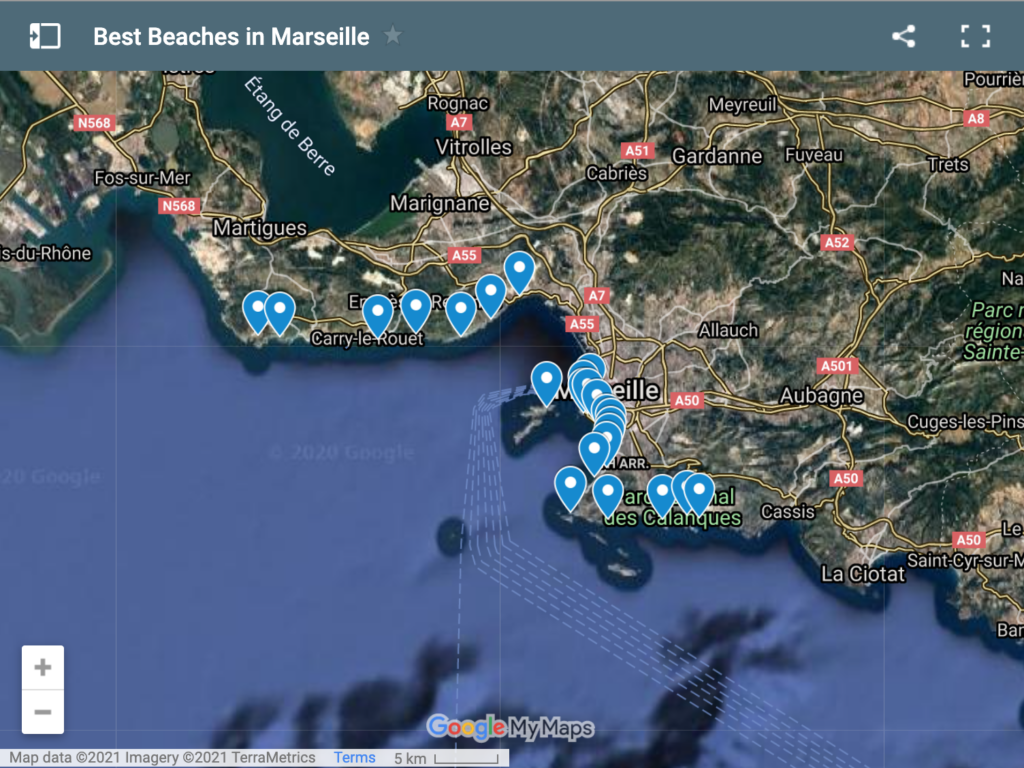1024x768 pixels.
Task: Click the Vitrolles city label
Action: coord(473,147)
